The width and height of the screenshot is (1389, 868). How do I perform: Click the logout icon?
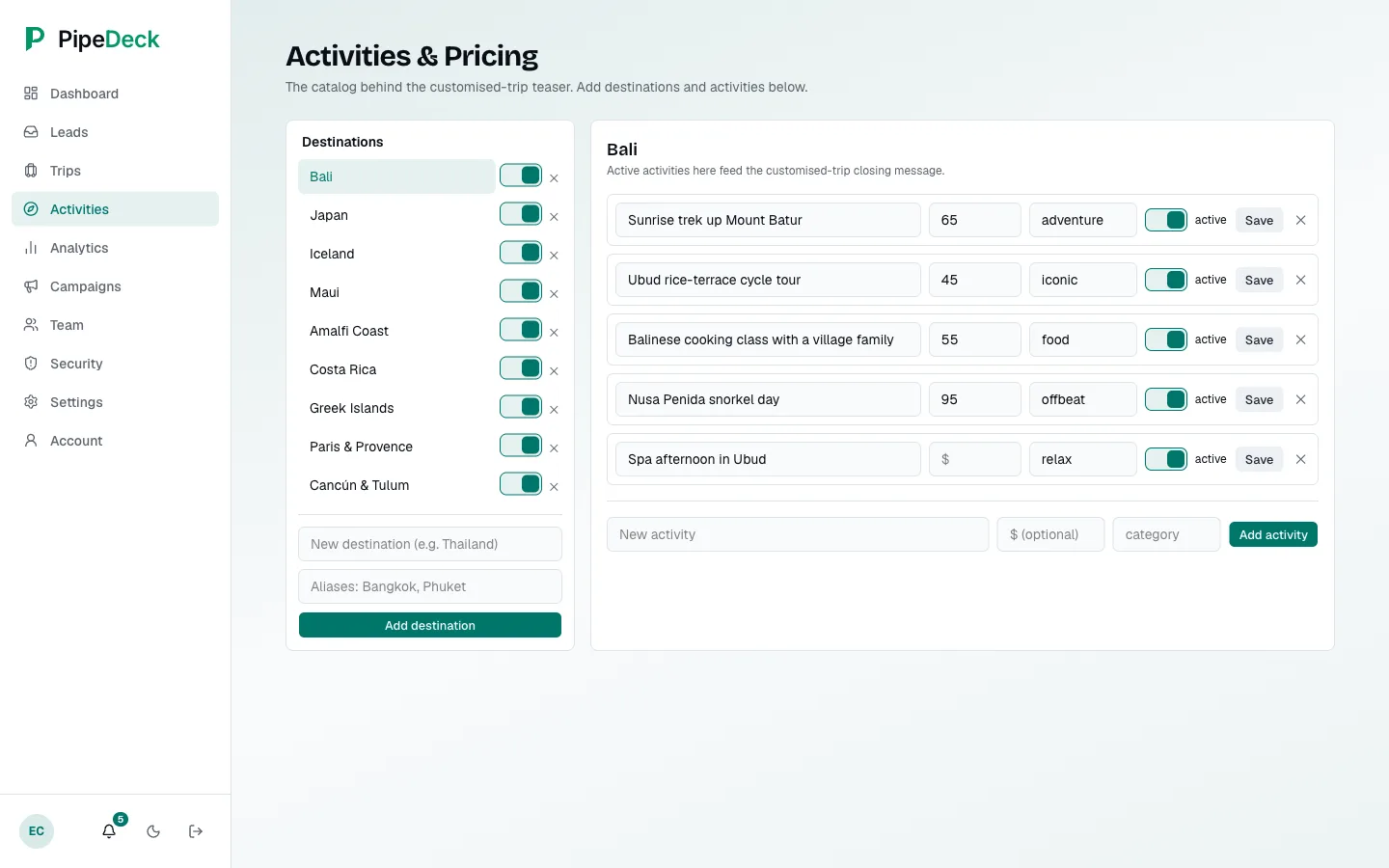pyautogui.click(x=196, y=831)
